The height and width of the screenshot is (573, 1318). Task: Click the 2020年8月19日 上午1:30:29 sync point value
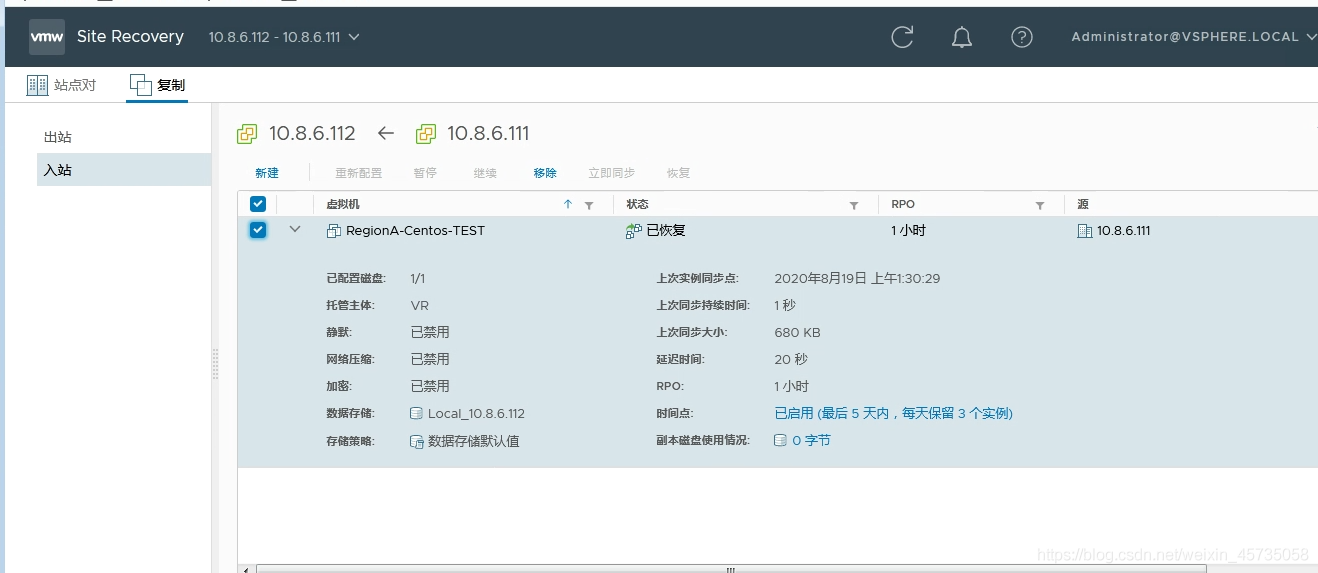pyautogui.click(x=857, y=278)
